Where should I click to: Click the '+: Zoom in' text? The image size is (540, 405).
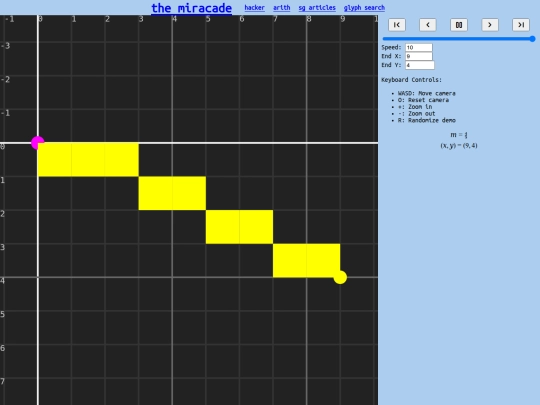415,107
